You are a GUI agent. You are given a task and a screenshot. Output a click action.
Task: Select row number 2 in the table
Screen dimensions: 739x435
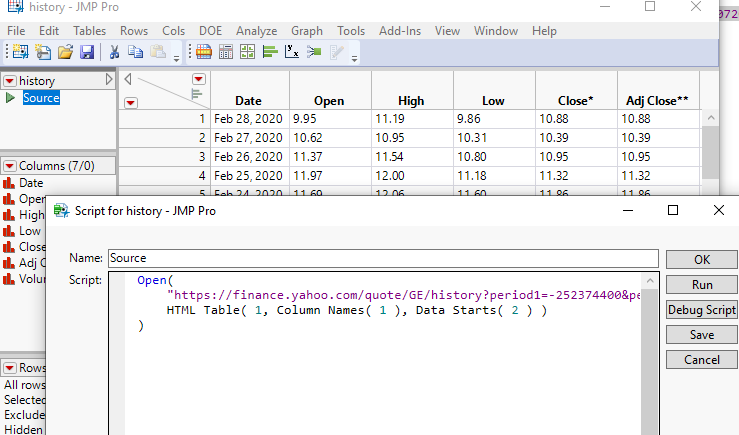click(x=164, y=138)
